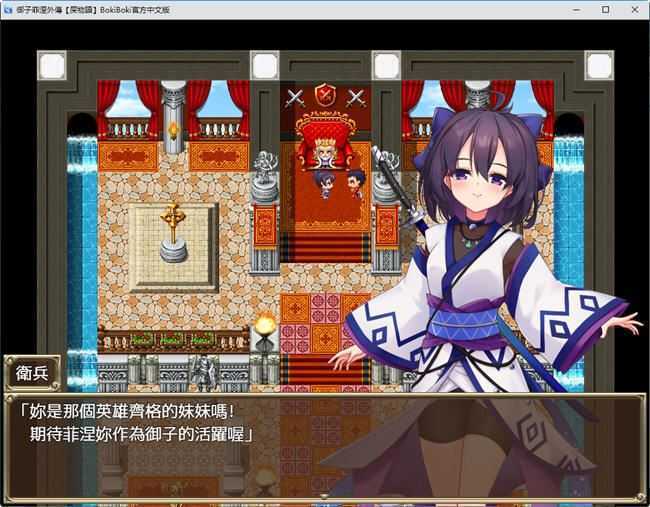The height and width of the screenshot is (507, 650).
Task: Click the wall torch on the left pillar
Action: [x=173, y=131]
